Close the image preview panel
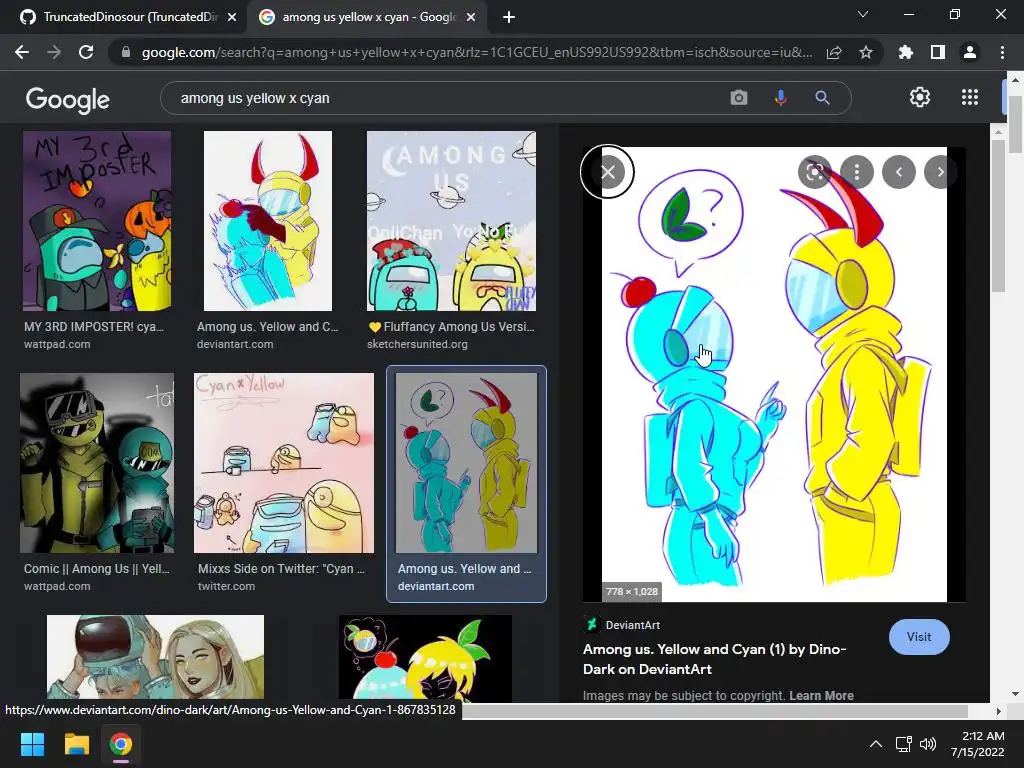This screenshot has height=768, width=1024. (x=608, y=172)
